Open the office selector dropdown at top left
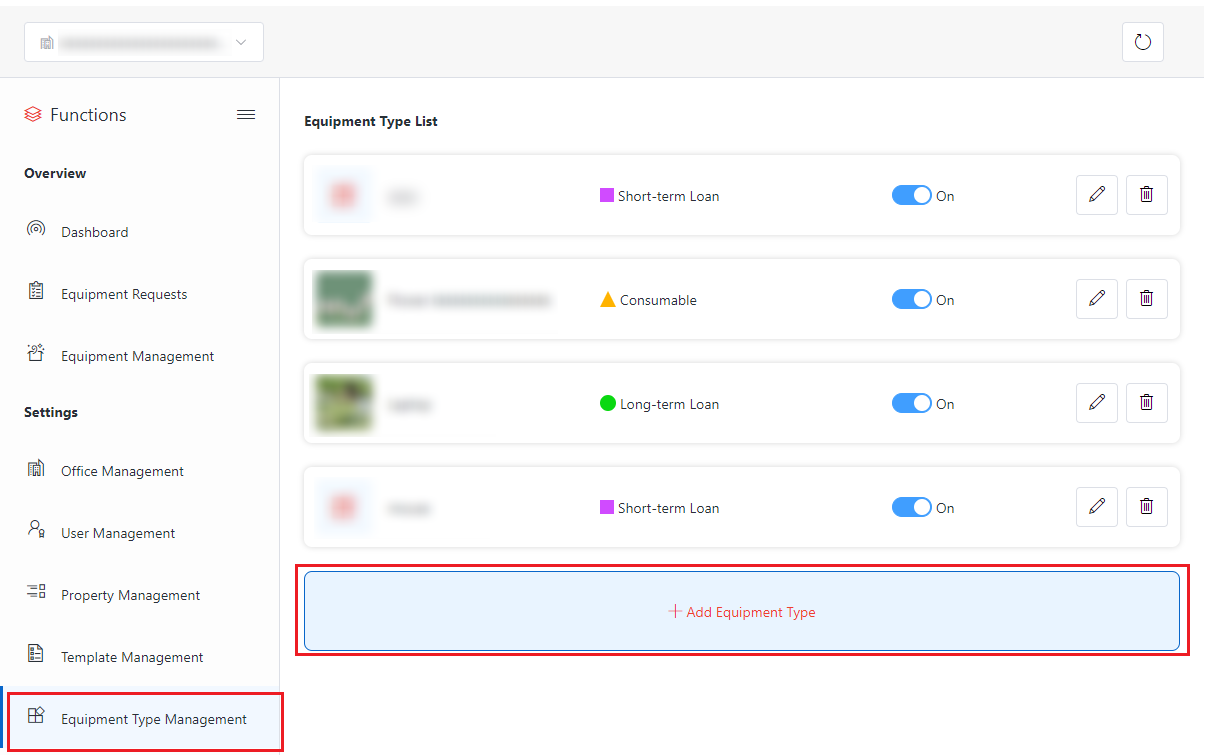Image resolution: width=1214 pixels, height=755 pixels. (x=143, y=42)
